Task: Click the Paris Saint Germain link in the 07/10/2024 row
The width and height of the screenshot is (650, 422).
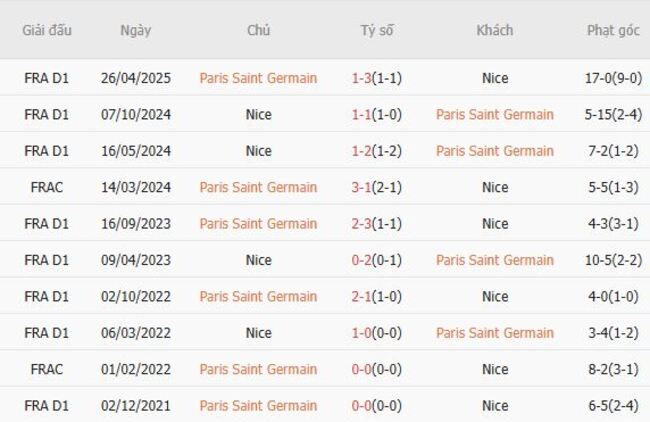Action: pos(494,114)
